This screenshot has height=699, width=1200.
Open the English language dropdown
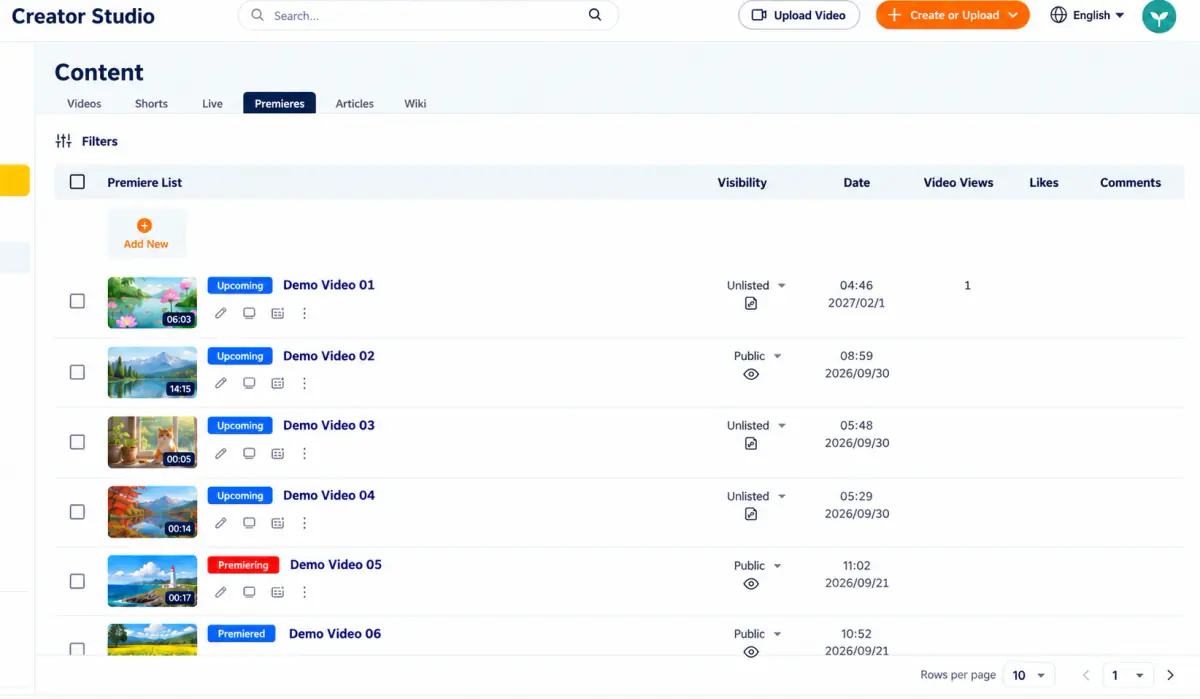[x=1087, y=15]
